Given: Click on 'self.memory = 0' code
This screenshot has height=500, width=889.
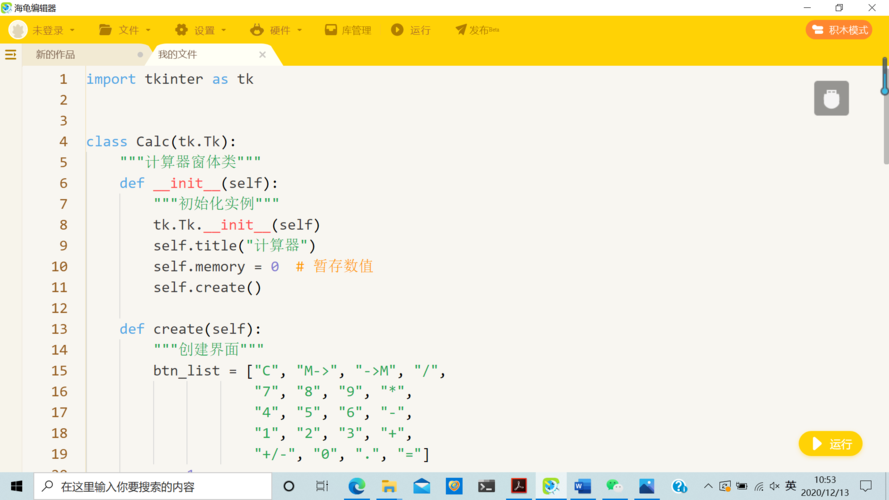Looking at the screenshot, I should click(216, 266).
